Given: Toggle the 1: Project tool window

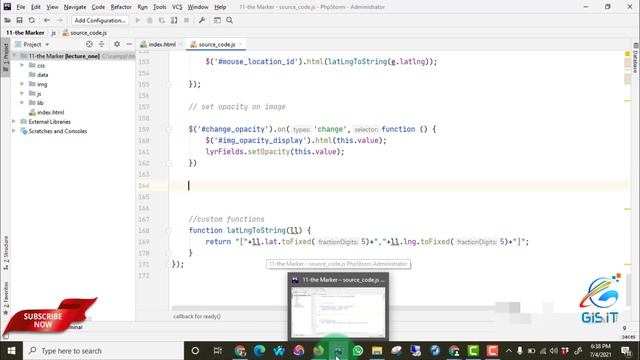Looking at the screenshot, I should pos(5,58).
